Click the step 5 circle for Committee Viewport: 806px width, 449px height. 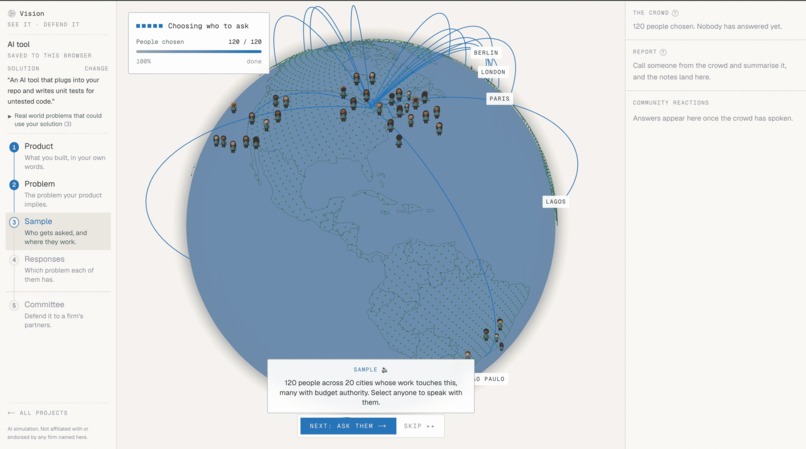point(14,306)
